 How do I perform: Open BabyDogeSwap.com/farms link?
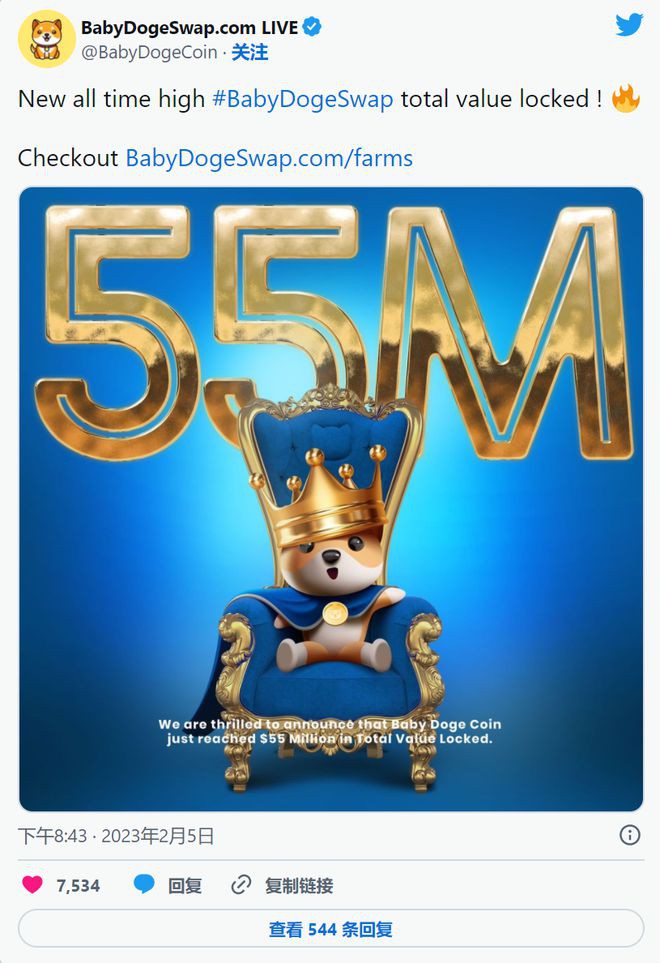tap(269, 158)
